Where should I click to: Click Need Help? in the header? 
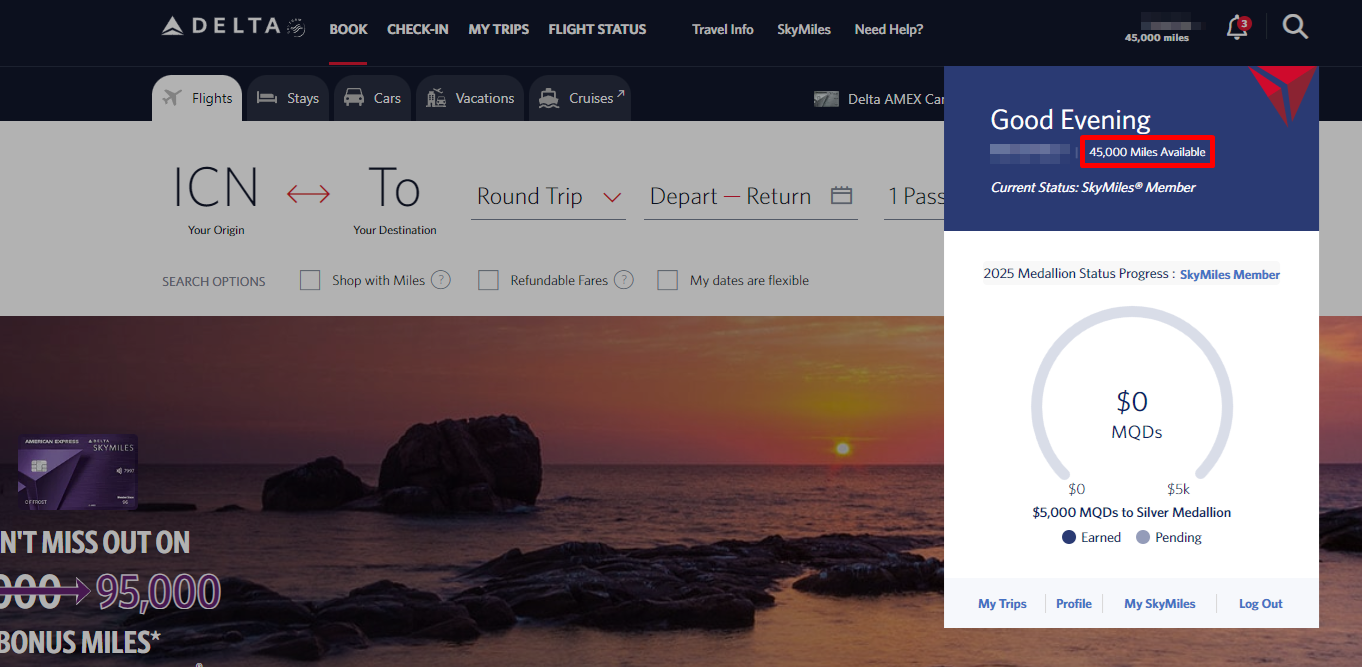click(x=889, y=29)
